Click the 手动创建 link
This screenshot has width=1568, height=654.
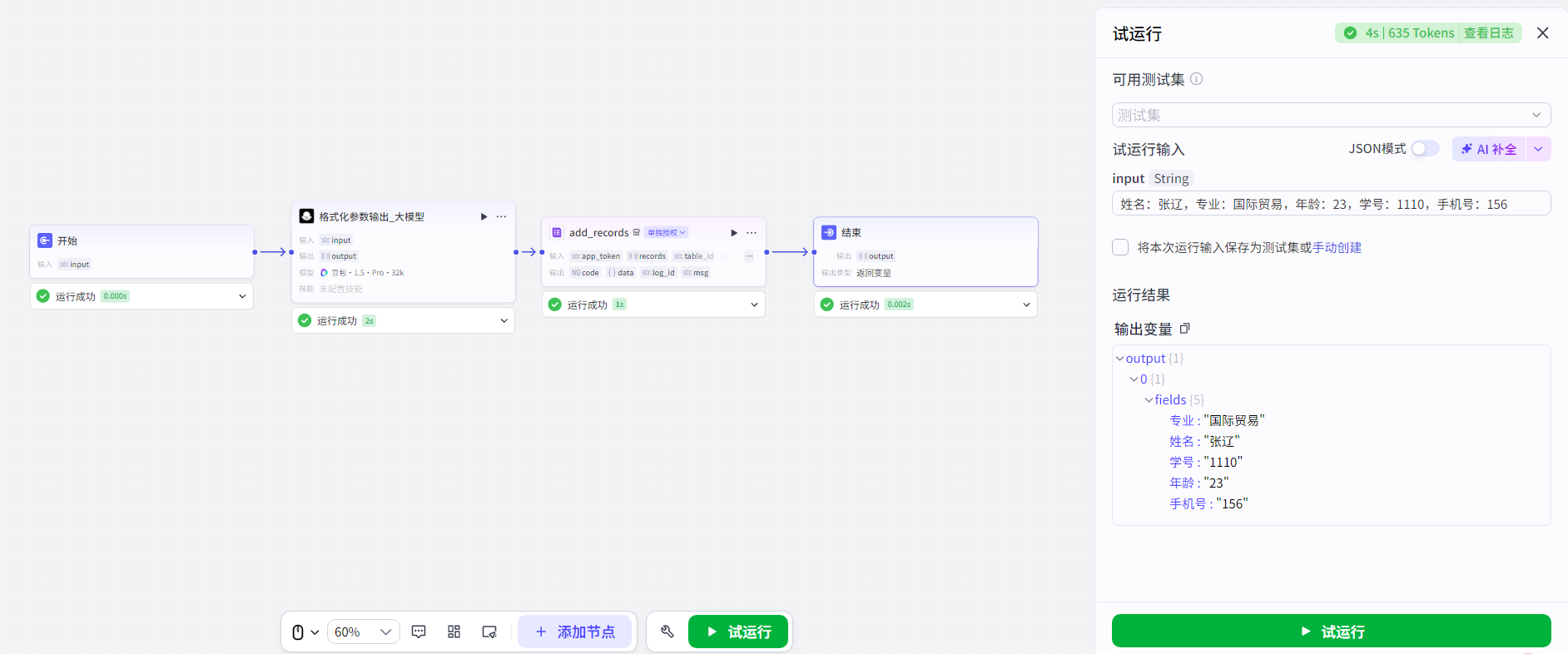[1337, 247]
